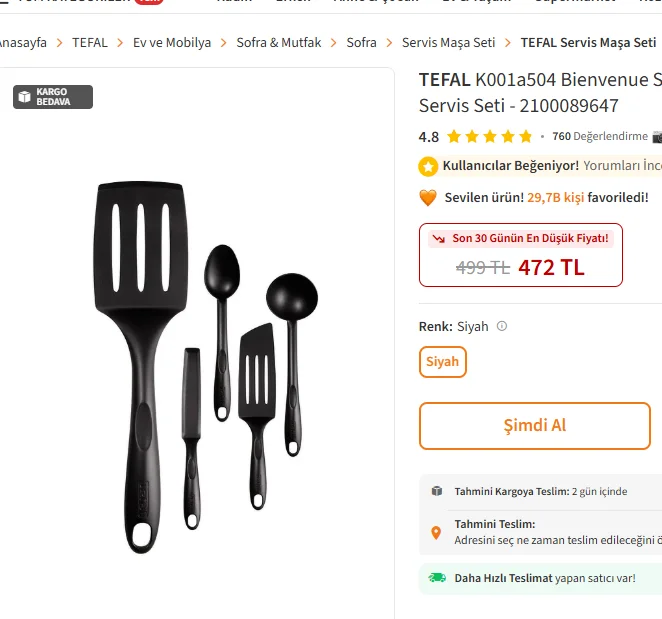Image resolution: width=662 pixels, height=619 pixels.
Task: Click the Kargo Bedava box icon
Action: [x=24, y=97]
